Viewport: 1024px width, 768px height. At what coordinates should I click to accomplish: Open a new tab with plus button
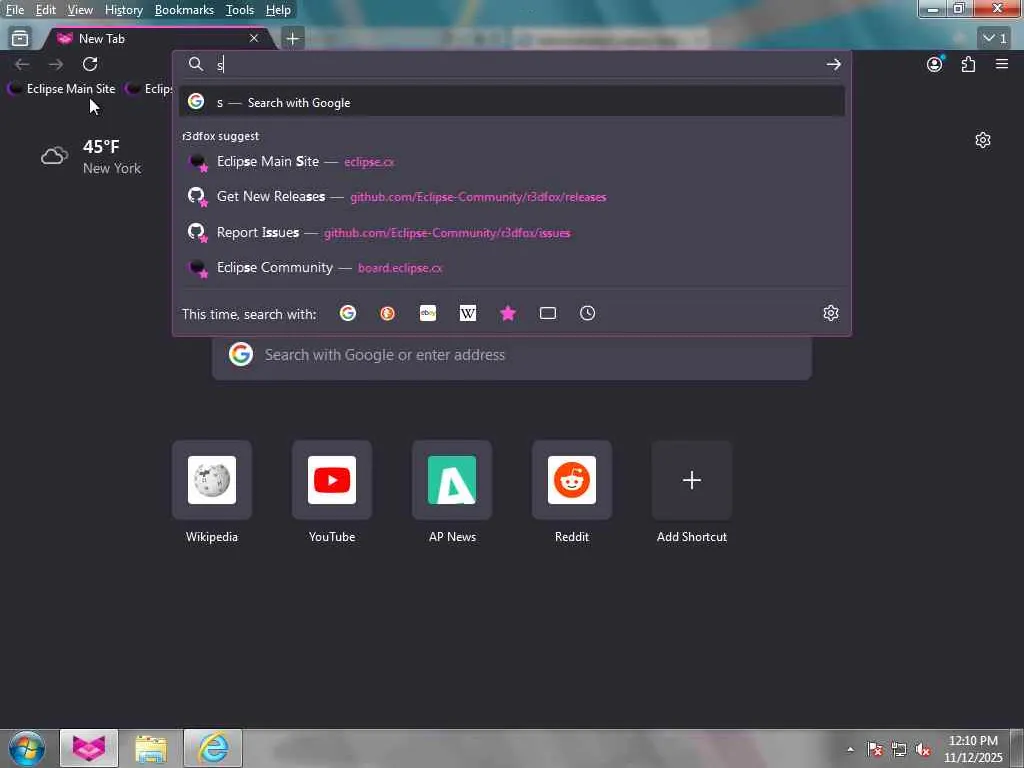coord(293,39)
